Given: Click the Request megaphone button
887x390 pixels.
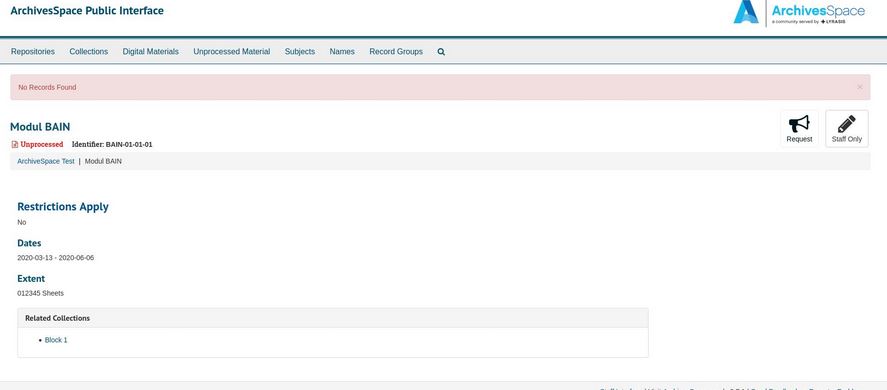Looking at the screenshot, I should click(x=799, y=128).
